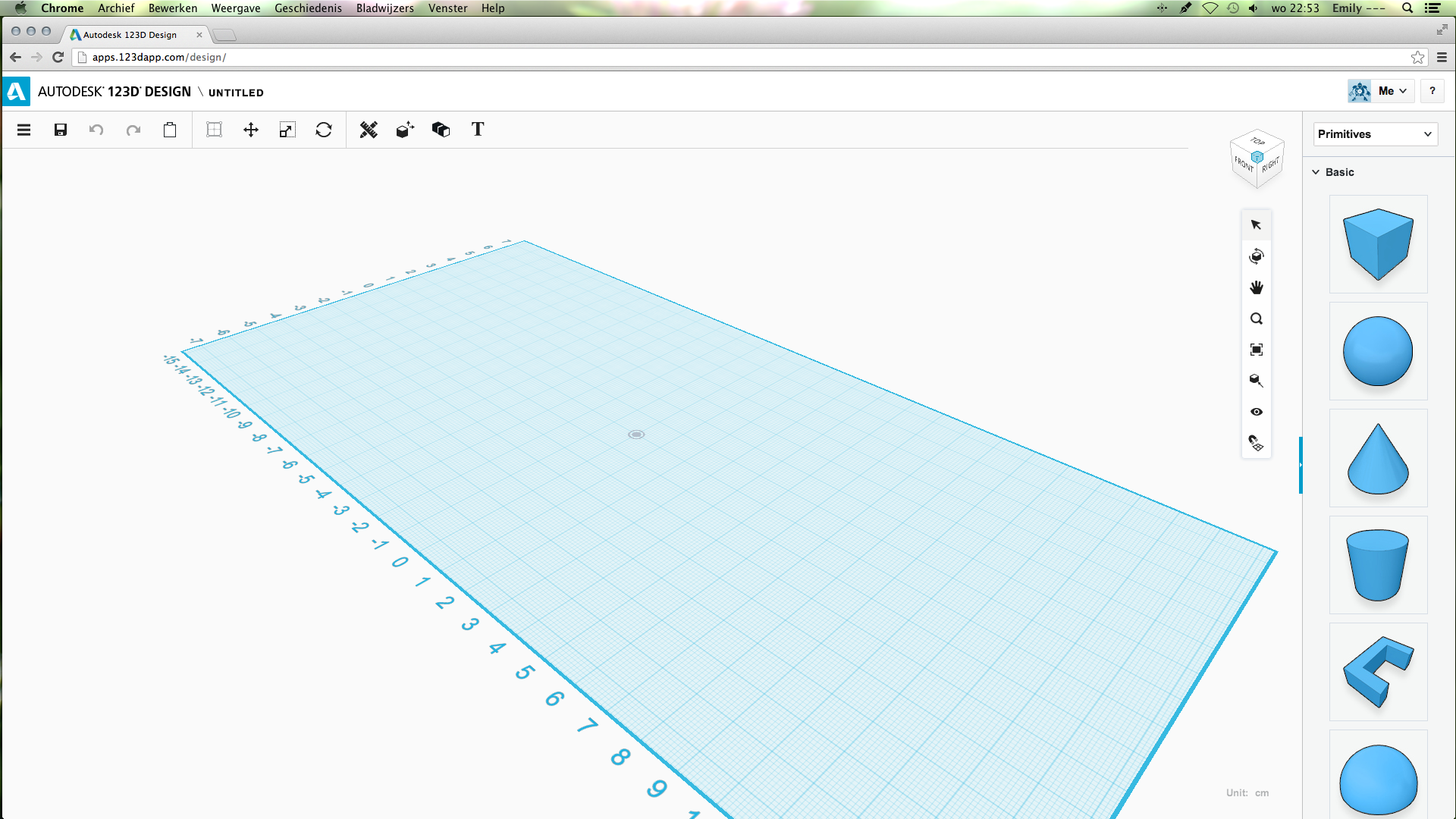
Task: Select the Sketch plane grid tool
Action: pyautogui.click(x=215, y=130)
